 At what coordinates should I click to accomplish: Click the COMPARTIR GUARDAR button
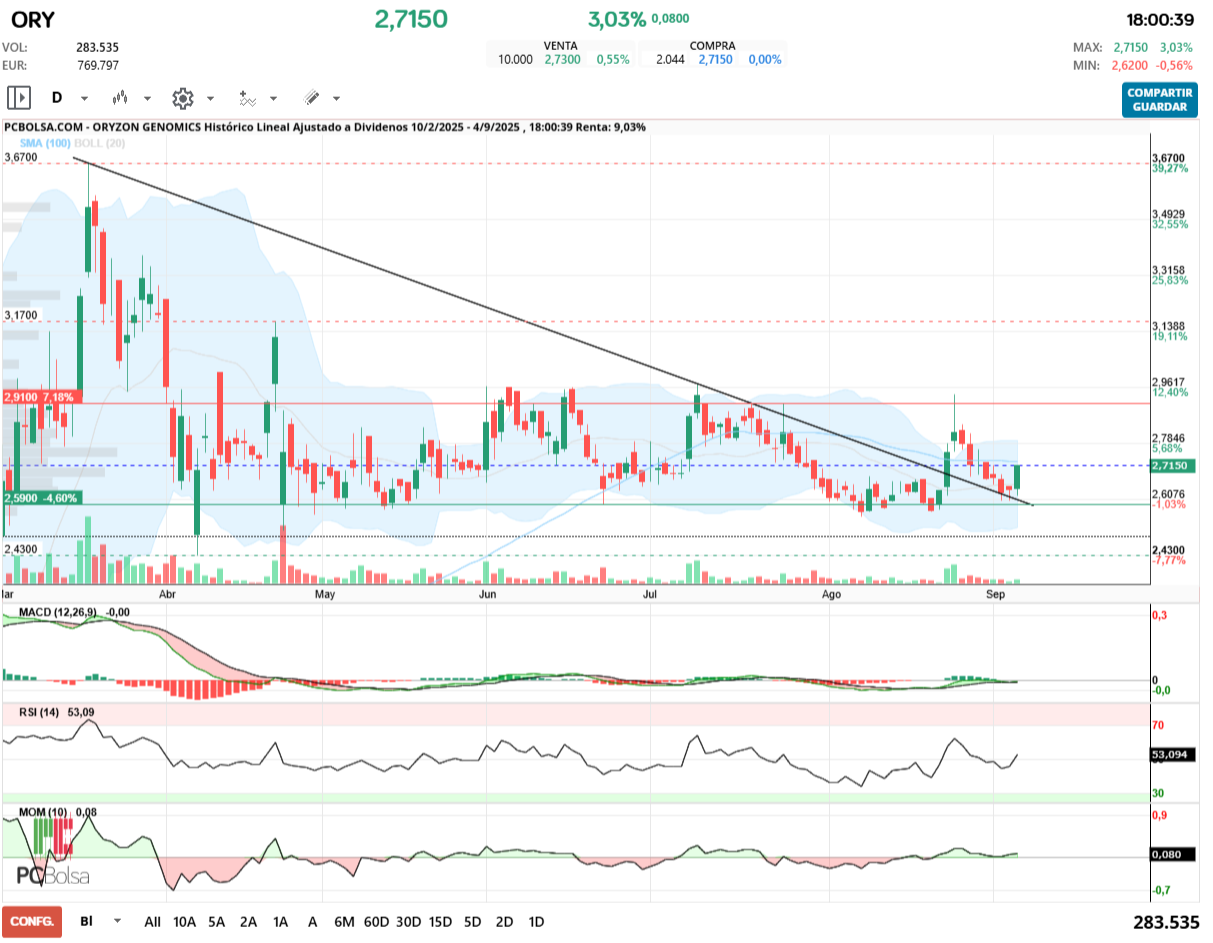[1159, 100]
